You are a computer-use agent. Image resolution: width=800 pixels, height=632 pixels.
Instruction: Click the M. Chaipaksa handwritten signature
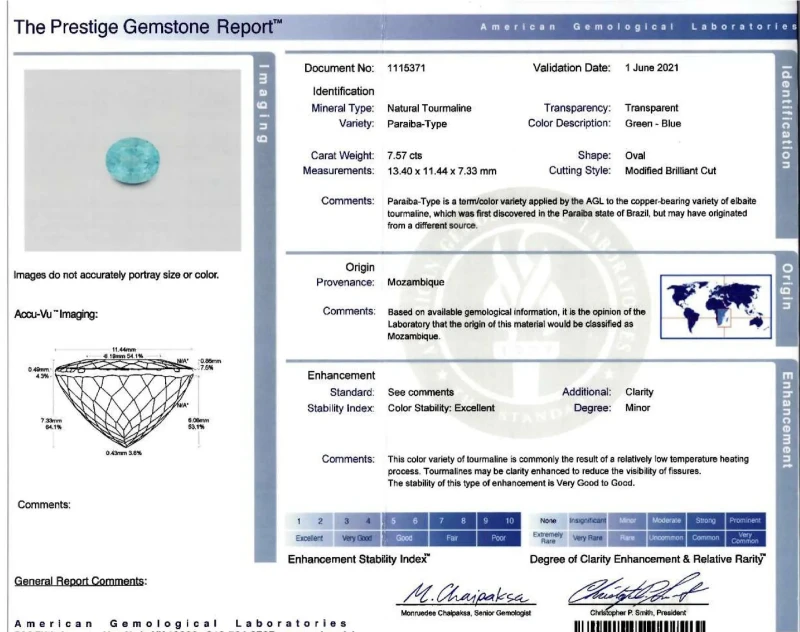click(x=466, y=594)
